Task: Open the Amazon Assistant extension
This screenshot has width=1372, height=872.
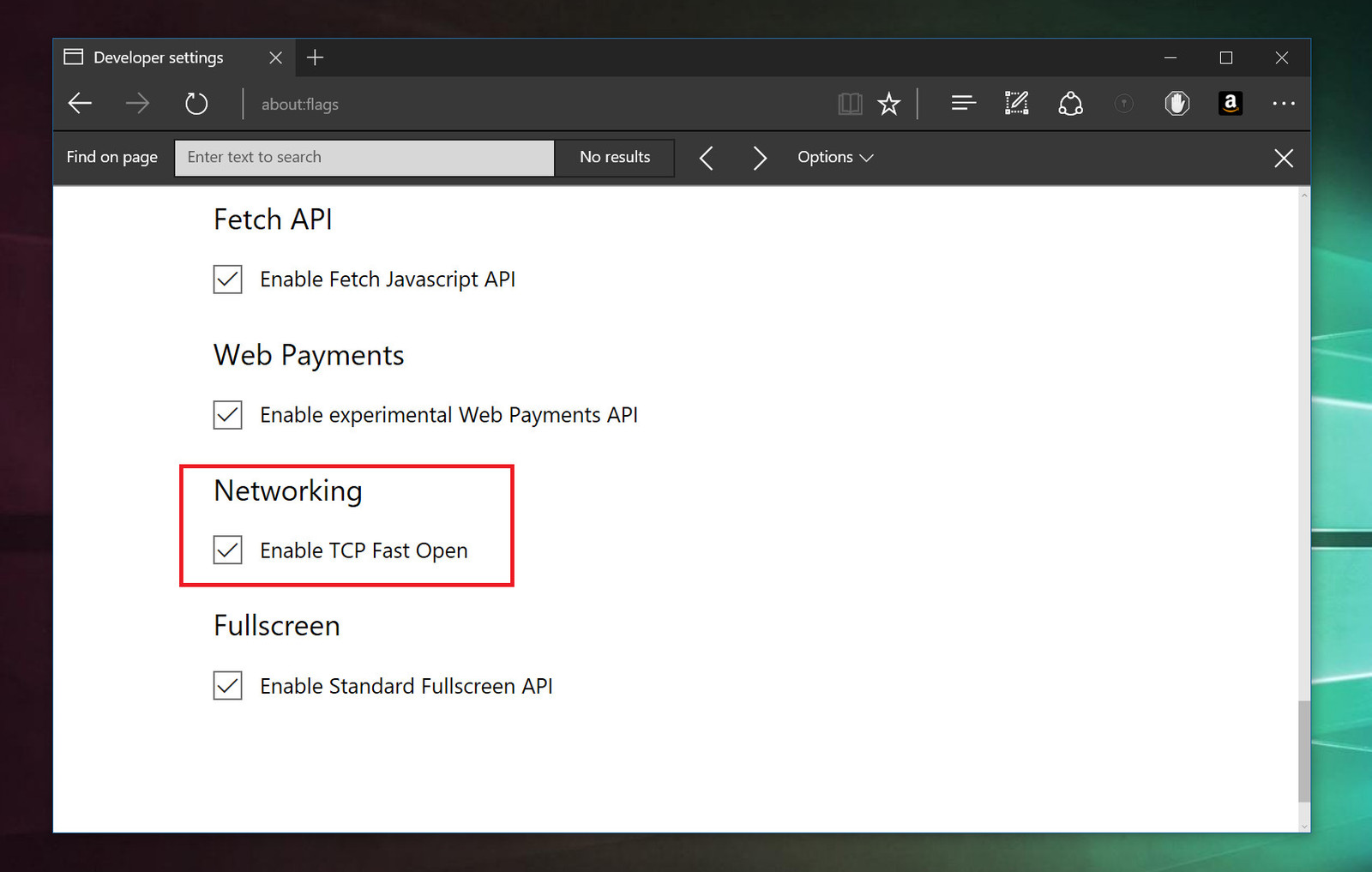Action: (x=1231, y=103)
